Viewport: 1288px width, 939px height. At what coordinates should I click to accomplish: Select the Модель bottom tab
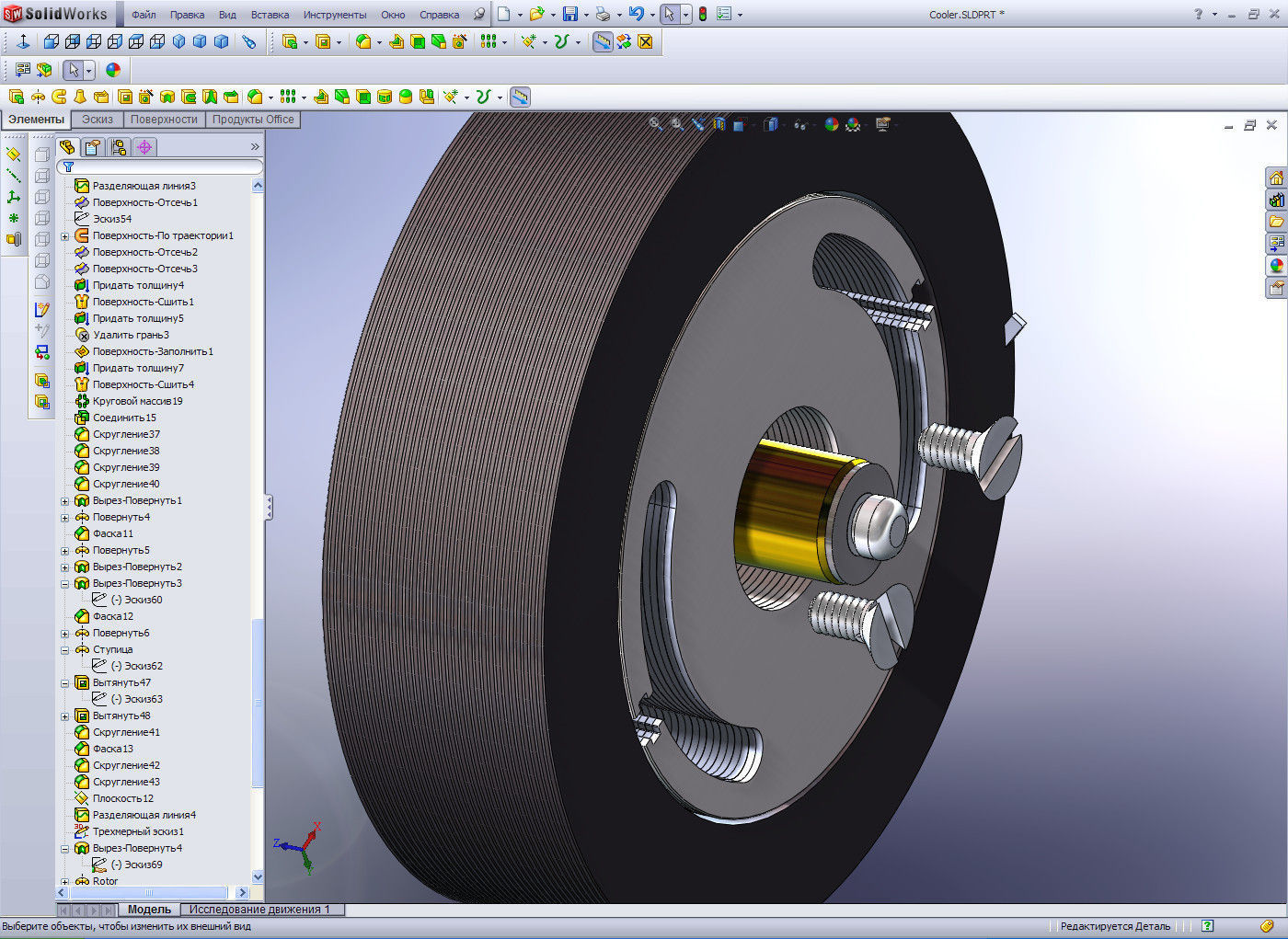pos(149,910)
